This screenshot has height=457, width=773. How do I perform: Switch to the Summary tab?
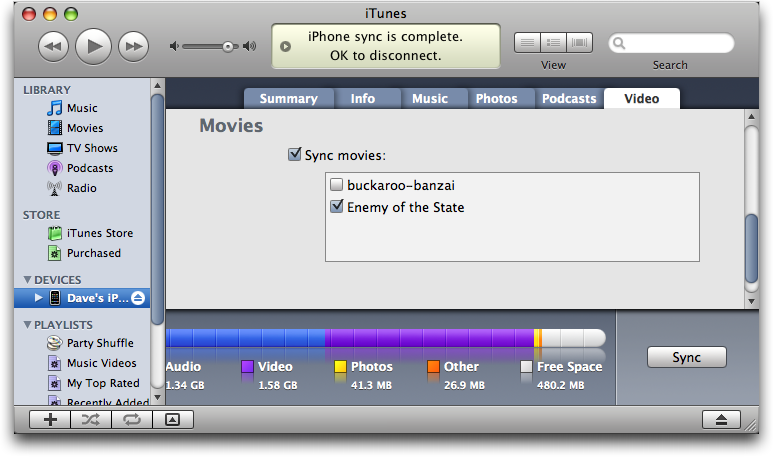coord(289,99)
